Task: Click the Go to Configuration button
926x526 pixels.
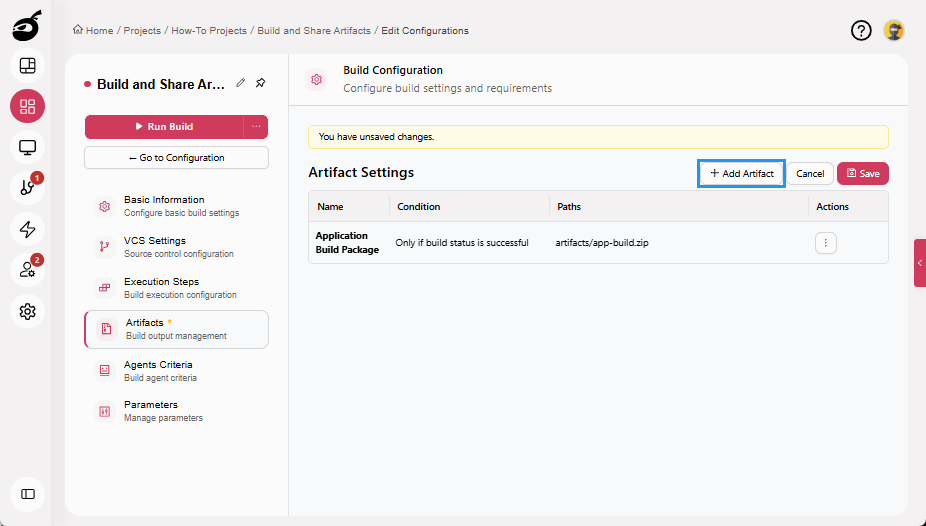Action: 177,158
